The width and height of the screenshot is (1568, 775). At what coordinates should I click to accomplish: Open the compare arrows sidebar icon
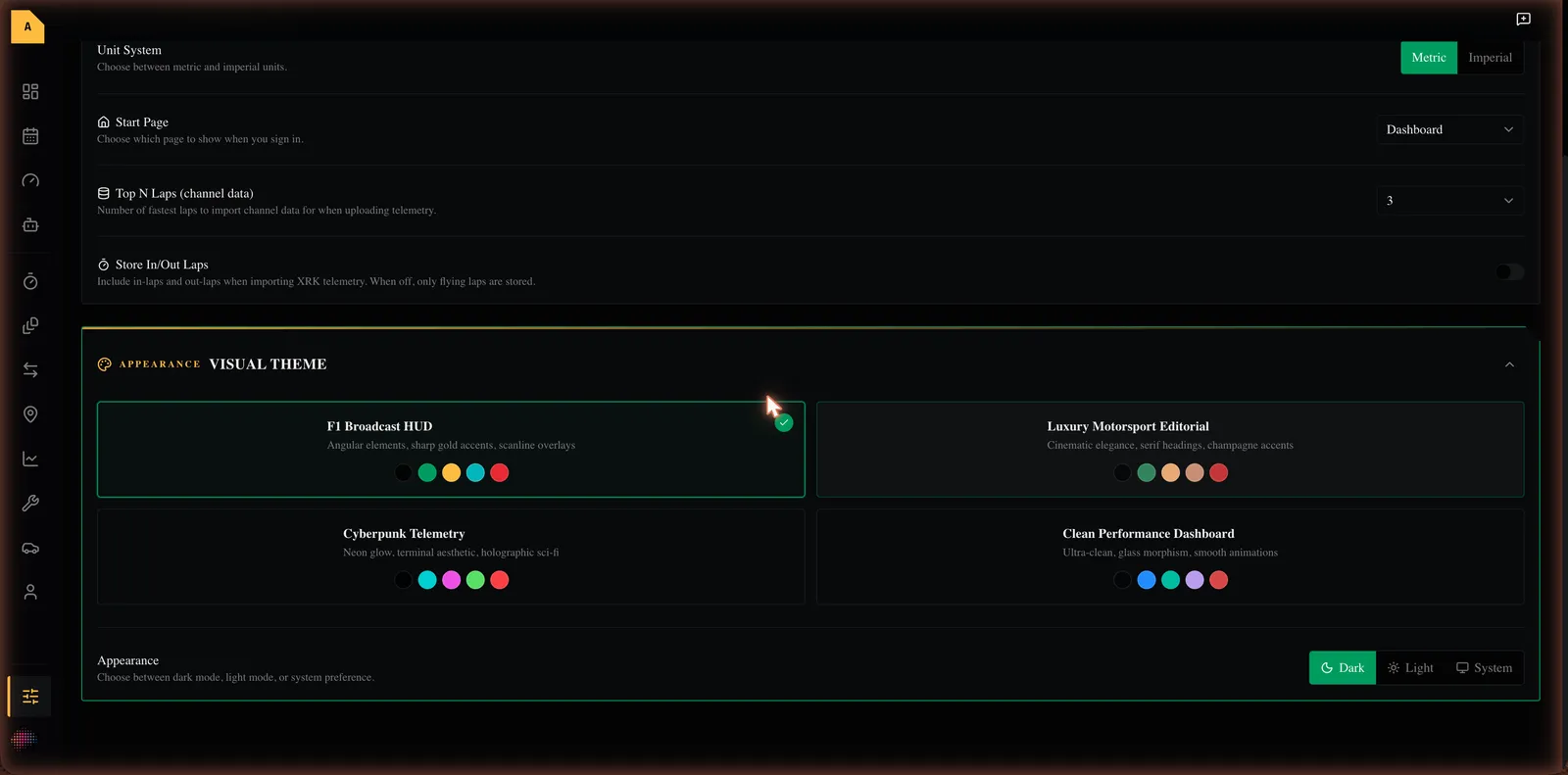click(30, 369)
